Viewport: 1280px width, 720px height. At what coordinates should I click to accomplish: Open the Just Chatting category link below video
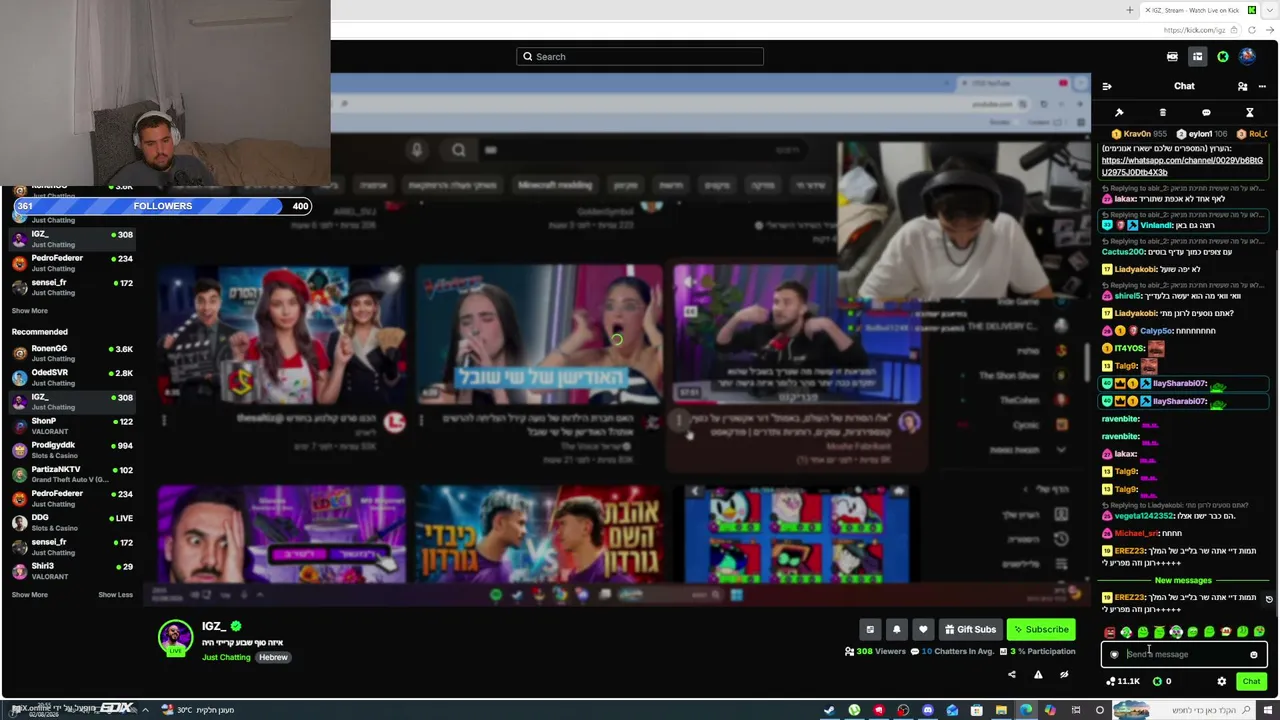click(x=226, y=658)
